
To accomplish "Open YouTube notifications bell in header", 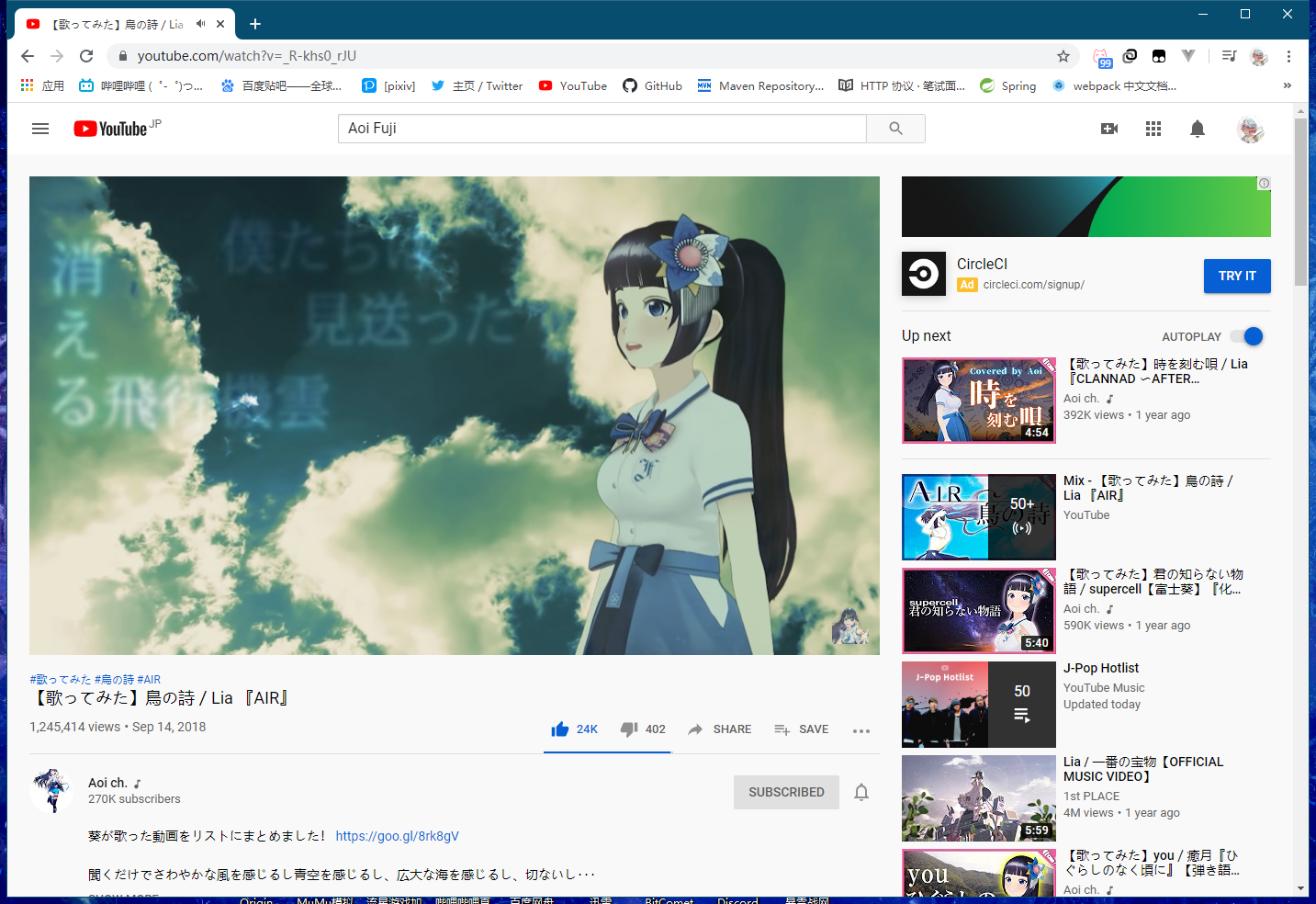I will click(x=1198, y=129).
